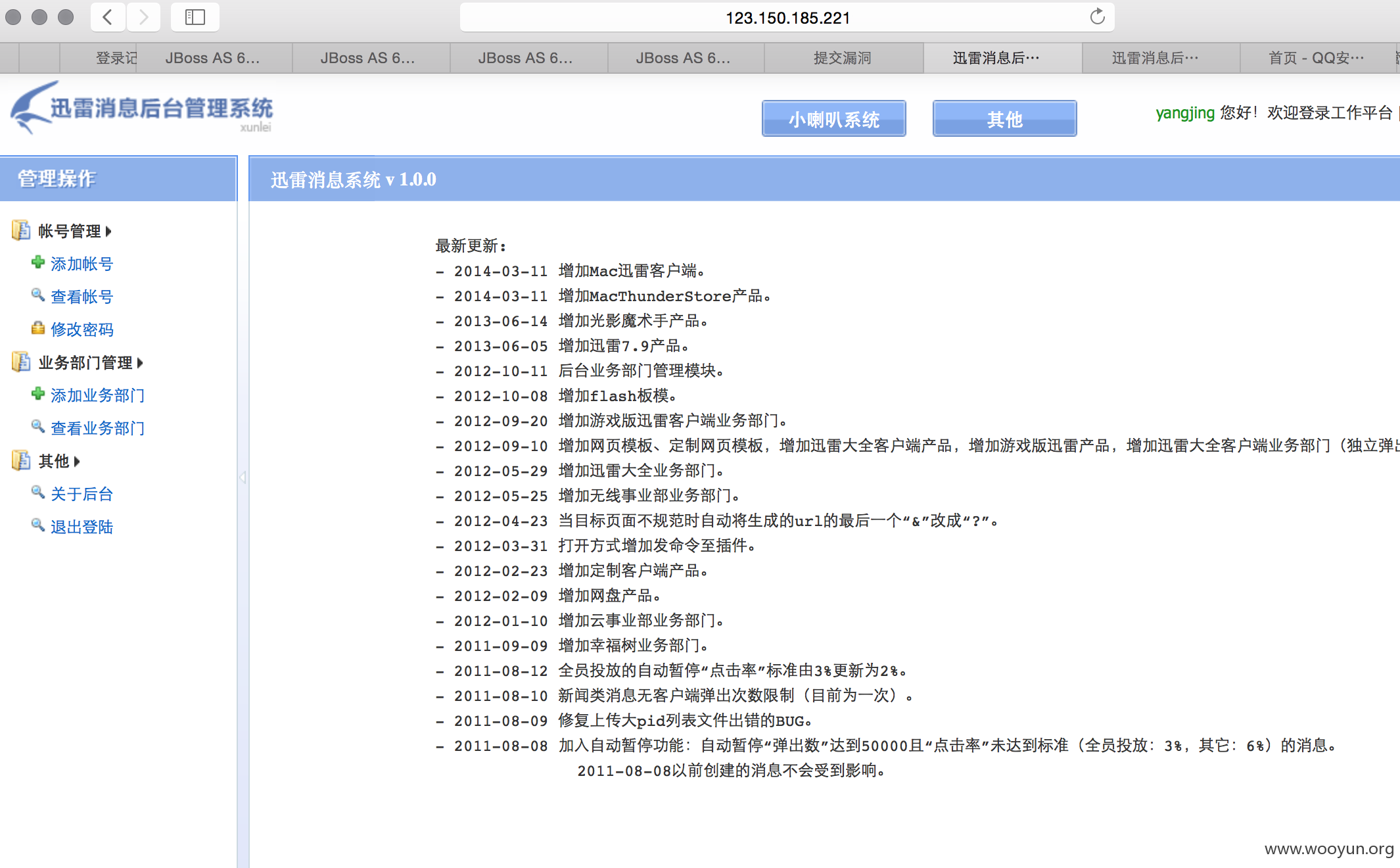The image size is (1400, 868).
Task: Switch to the fourth JBoss AS 6 tab
Action: tap(686, 58)
